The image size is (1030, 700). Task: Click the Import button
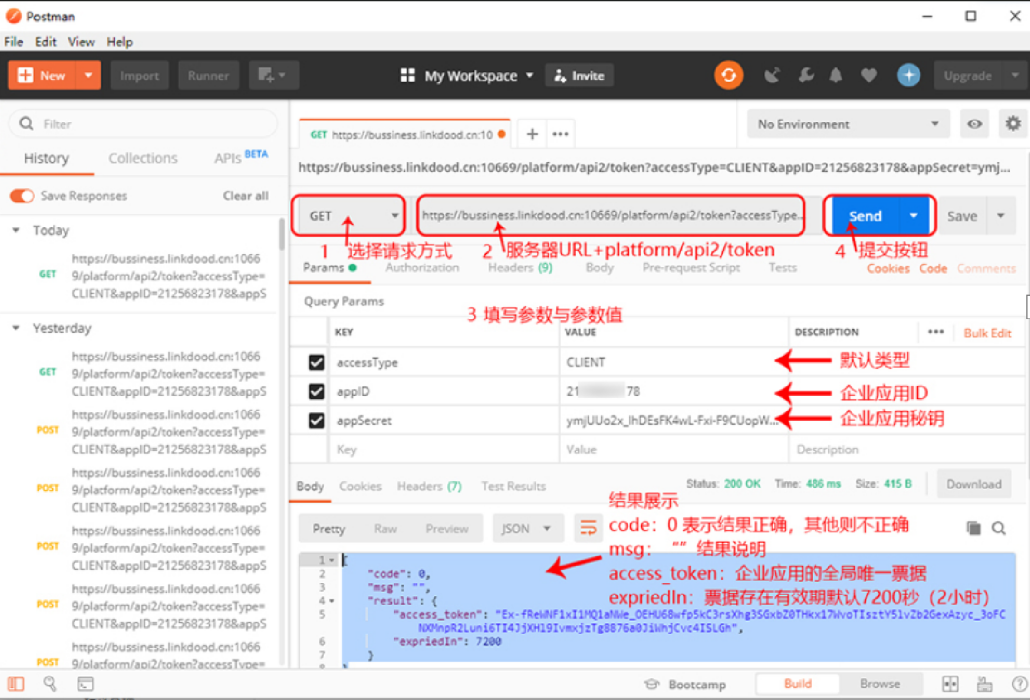point(139,76)
